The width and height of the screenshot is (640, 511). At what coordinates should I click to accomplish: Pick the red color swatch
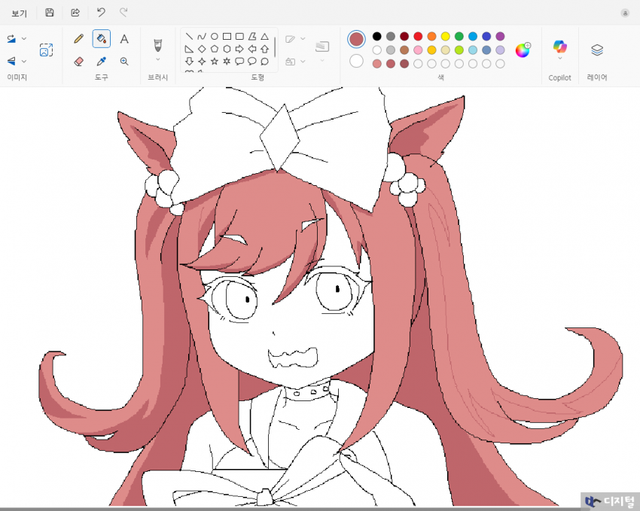(418, 36)
